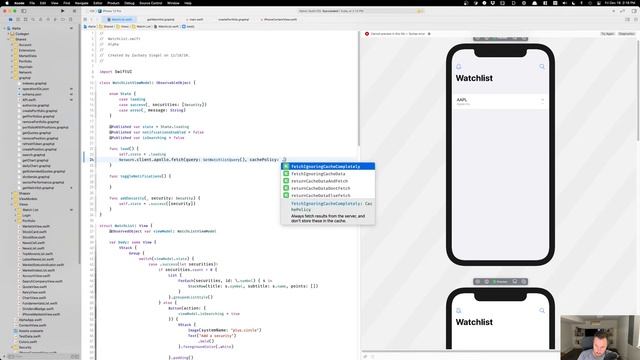Switch to the createPortfolio.graphql editor tab
The image size is (640, 360).
[x=233, y=19]
